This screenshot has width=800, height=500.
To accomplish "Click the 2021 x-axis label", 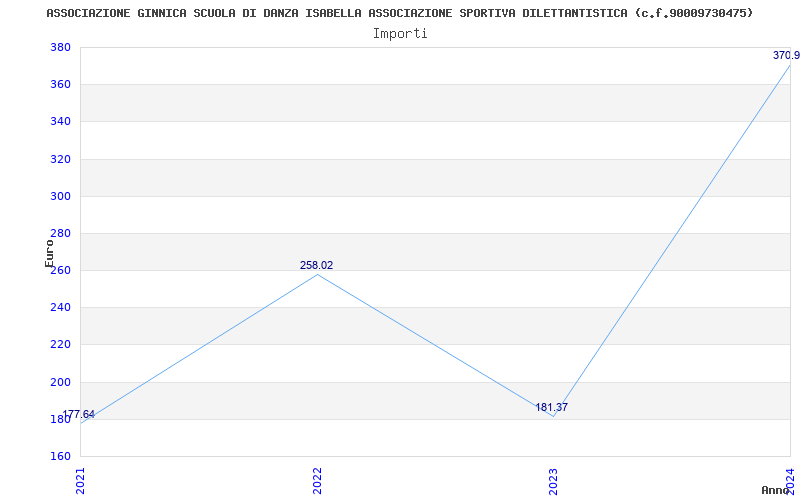I will point(80,481).
